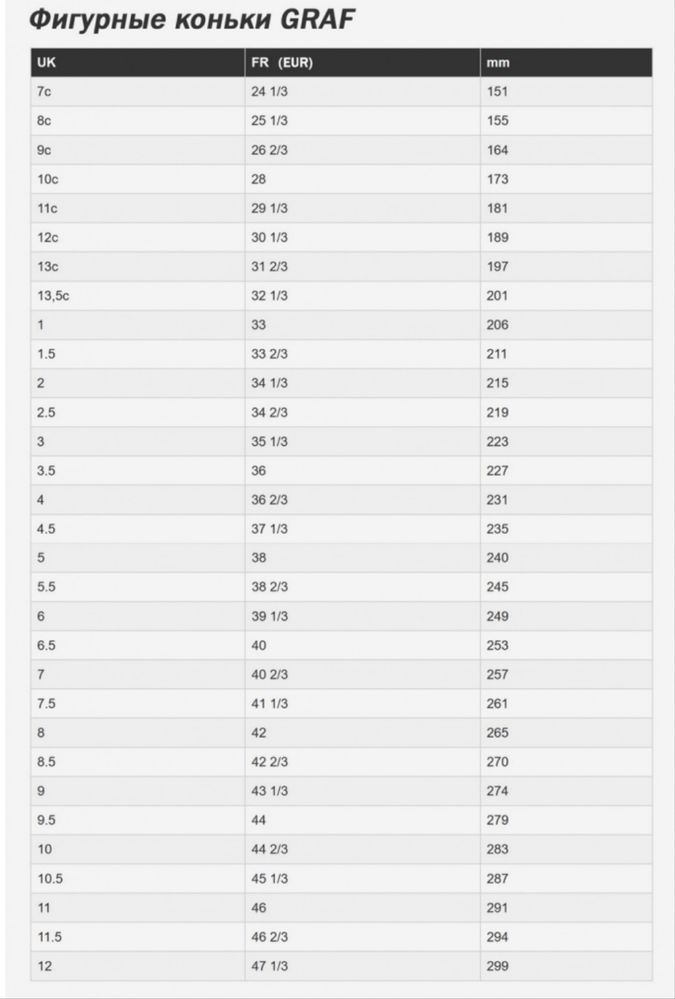This screenshot has width=675, height=999.
Task: Click UK size 11.5 cell
Action: (x=138, y=937)
